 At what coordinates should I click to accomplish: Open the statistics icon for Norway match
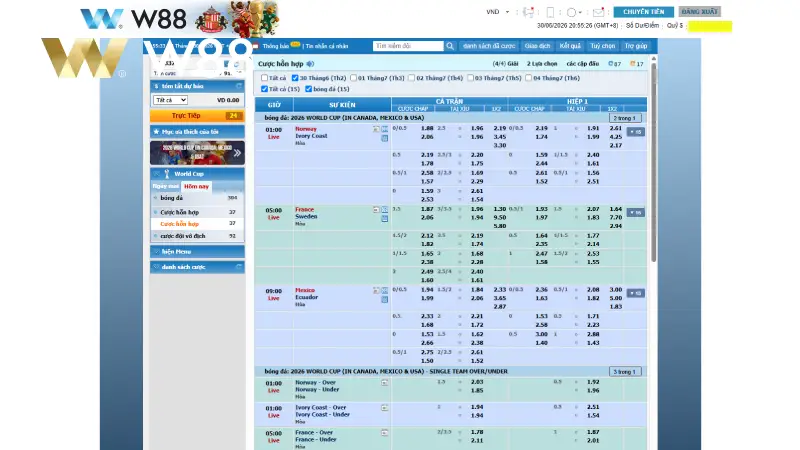(385, 129)
